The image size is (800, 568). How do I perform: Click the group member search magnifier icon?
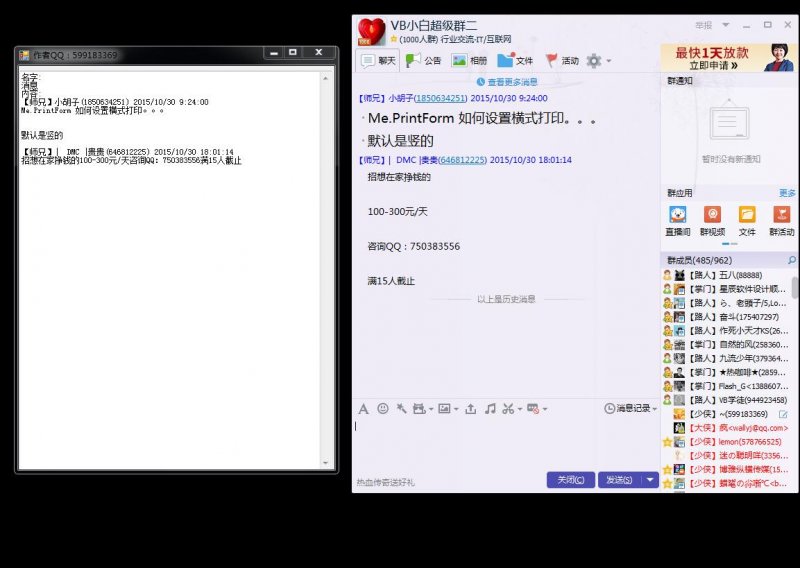tap(791, 260)
